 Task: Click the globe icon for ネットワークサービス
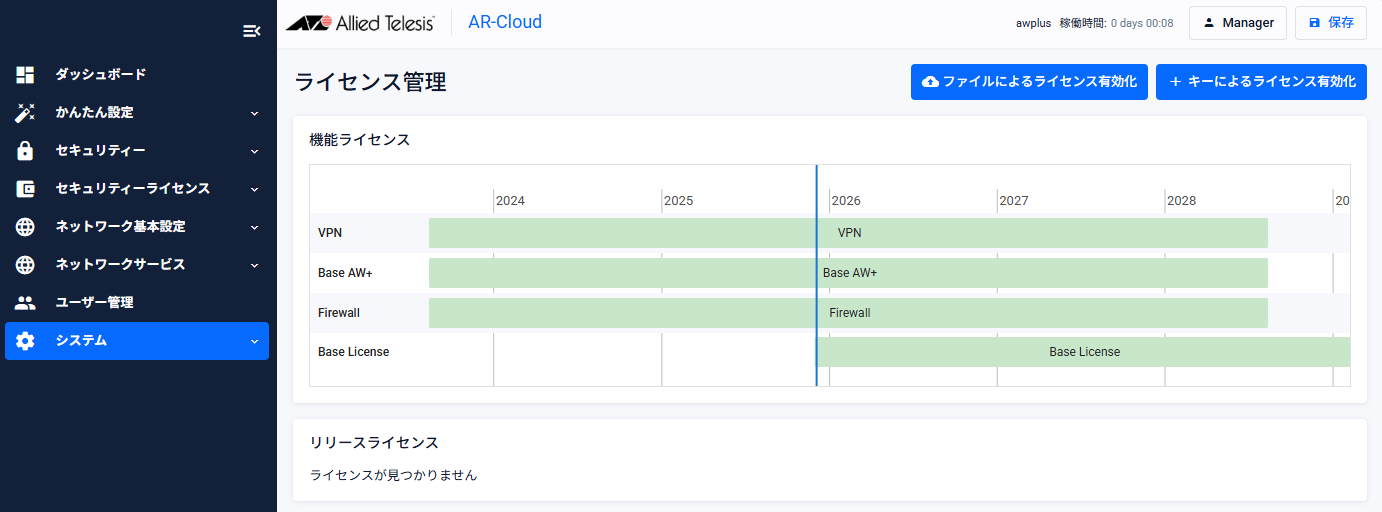coord(26,265)
